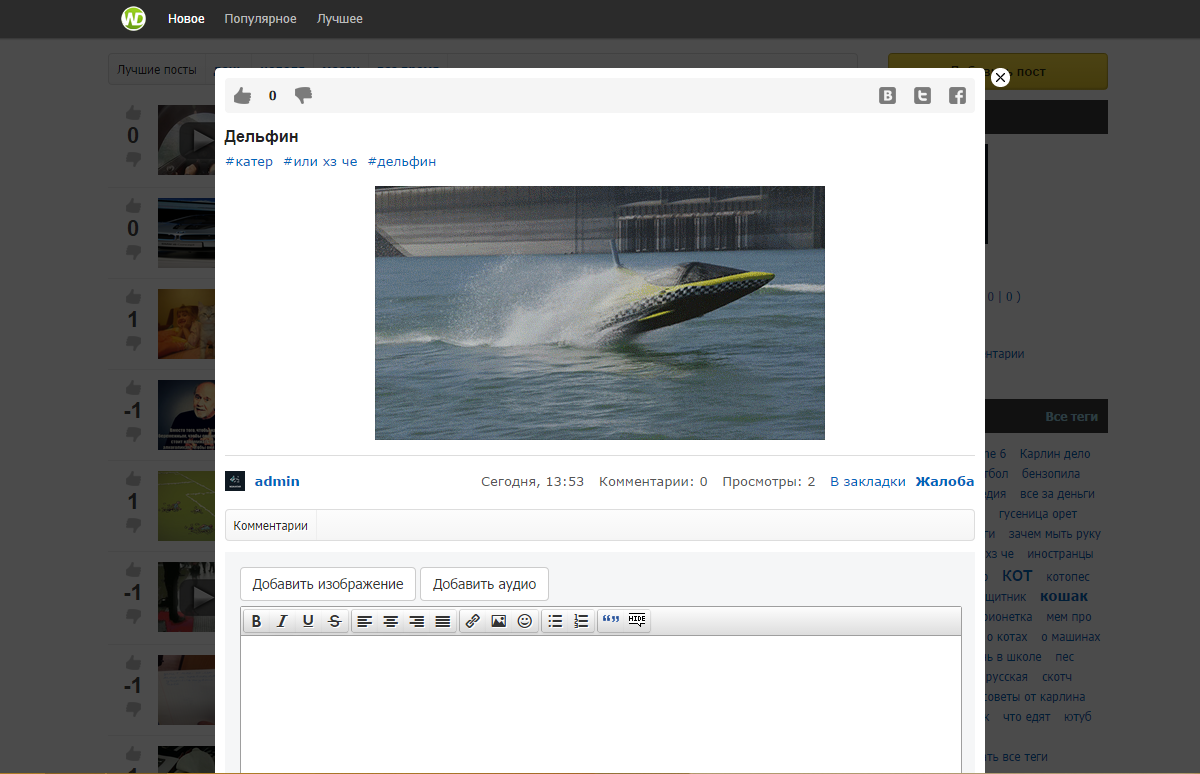Click the Добавить изображение button
The height and width of the screenshot is (774, 1200).
pos(328,584)
